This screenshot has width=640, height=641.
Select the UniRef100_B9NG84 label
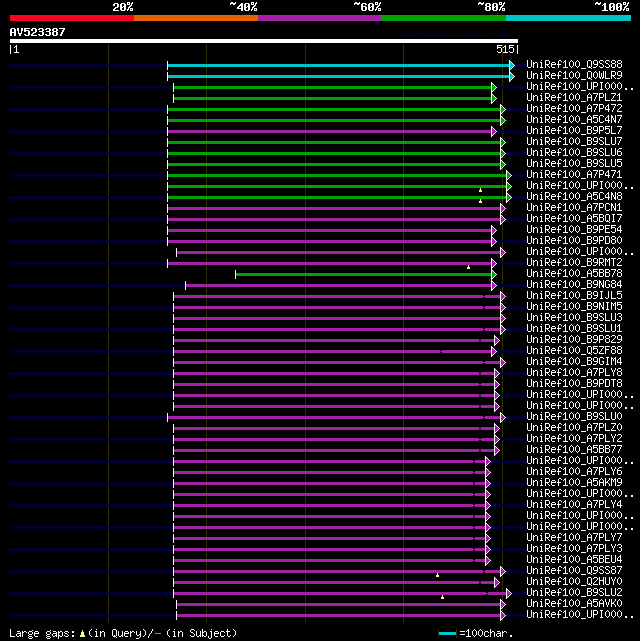point(574,285)
